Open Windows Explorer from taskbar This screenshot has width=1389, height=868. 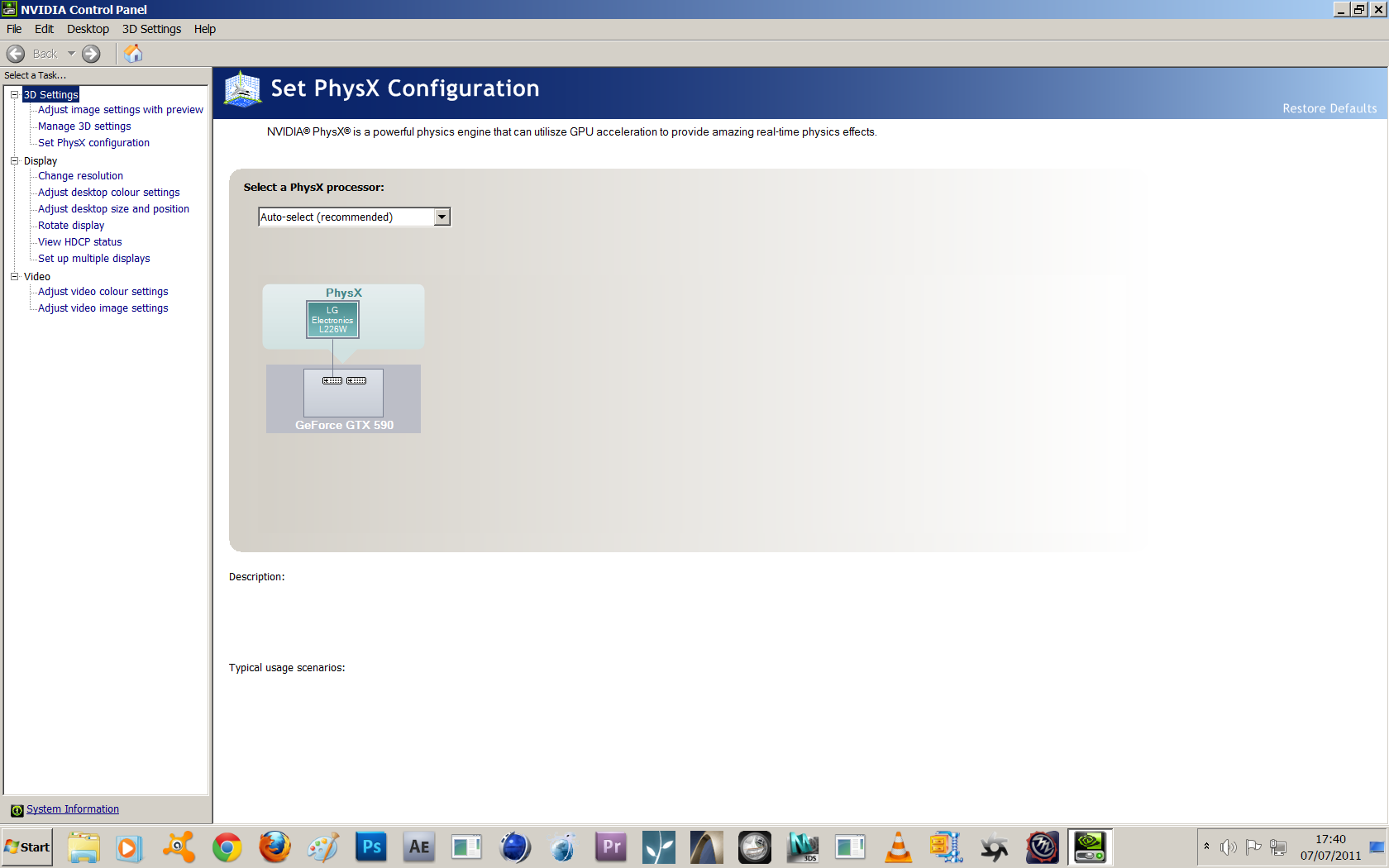pos(84,847)
